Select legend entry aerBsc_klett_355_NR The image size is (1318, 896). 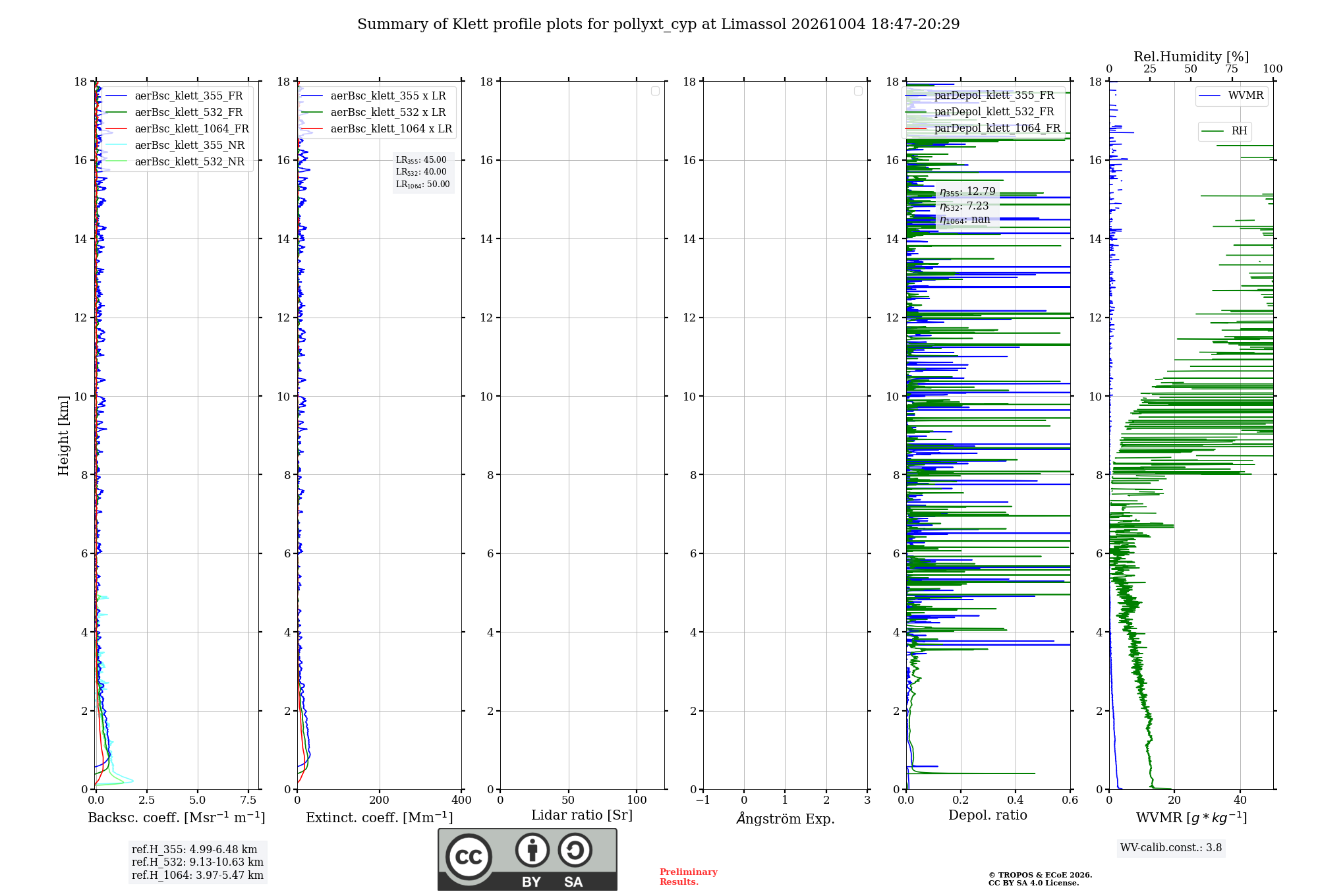tap(177, 146)
